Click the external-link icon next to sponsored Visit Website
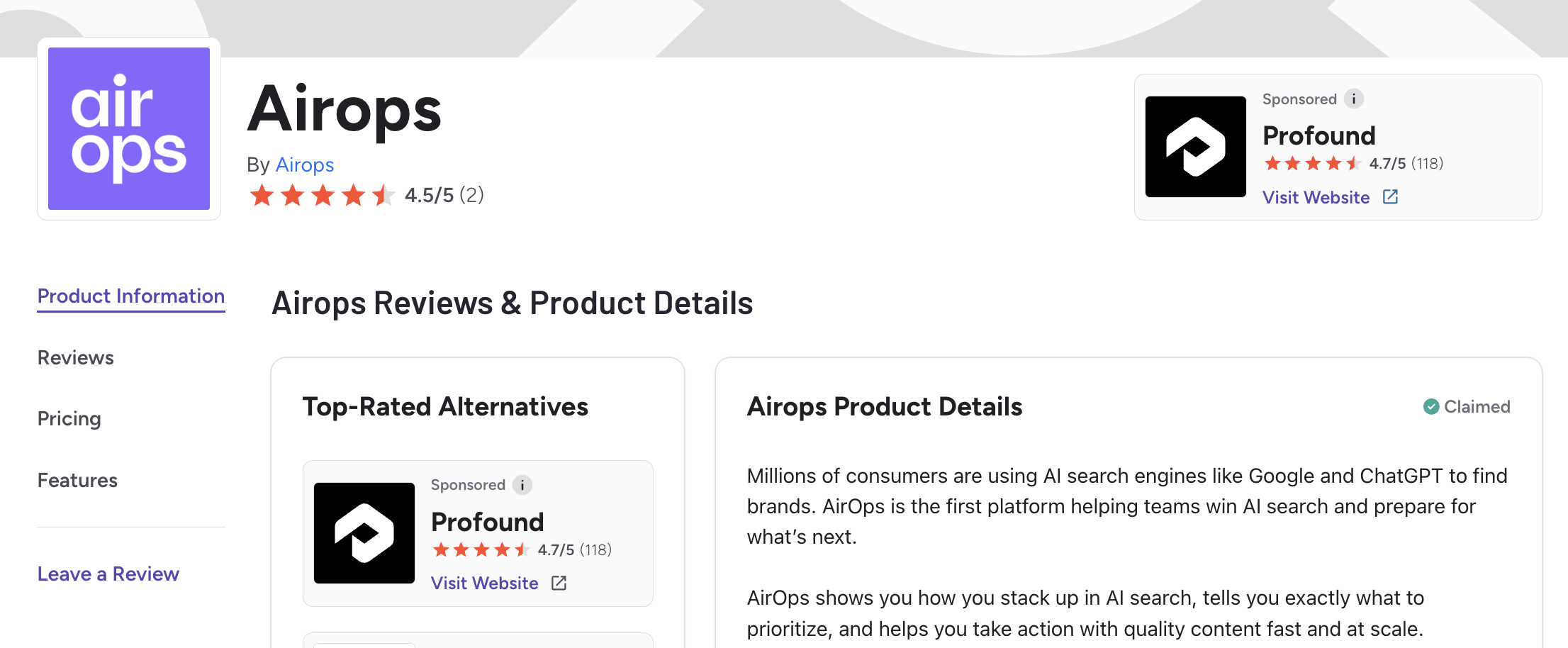The image size is (1568, 648). (1389, 196)
